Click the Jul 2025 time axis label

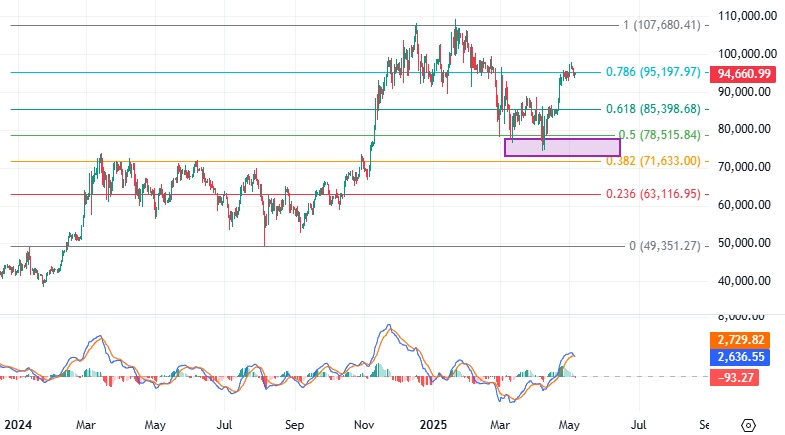pyautogui.click(x=638, y=425)
